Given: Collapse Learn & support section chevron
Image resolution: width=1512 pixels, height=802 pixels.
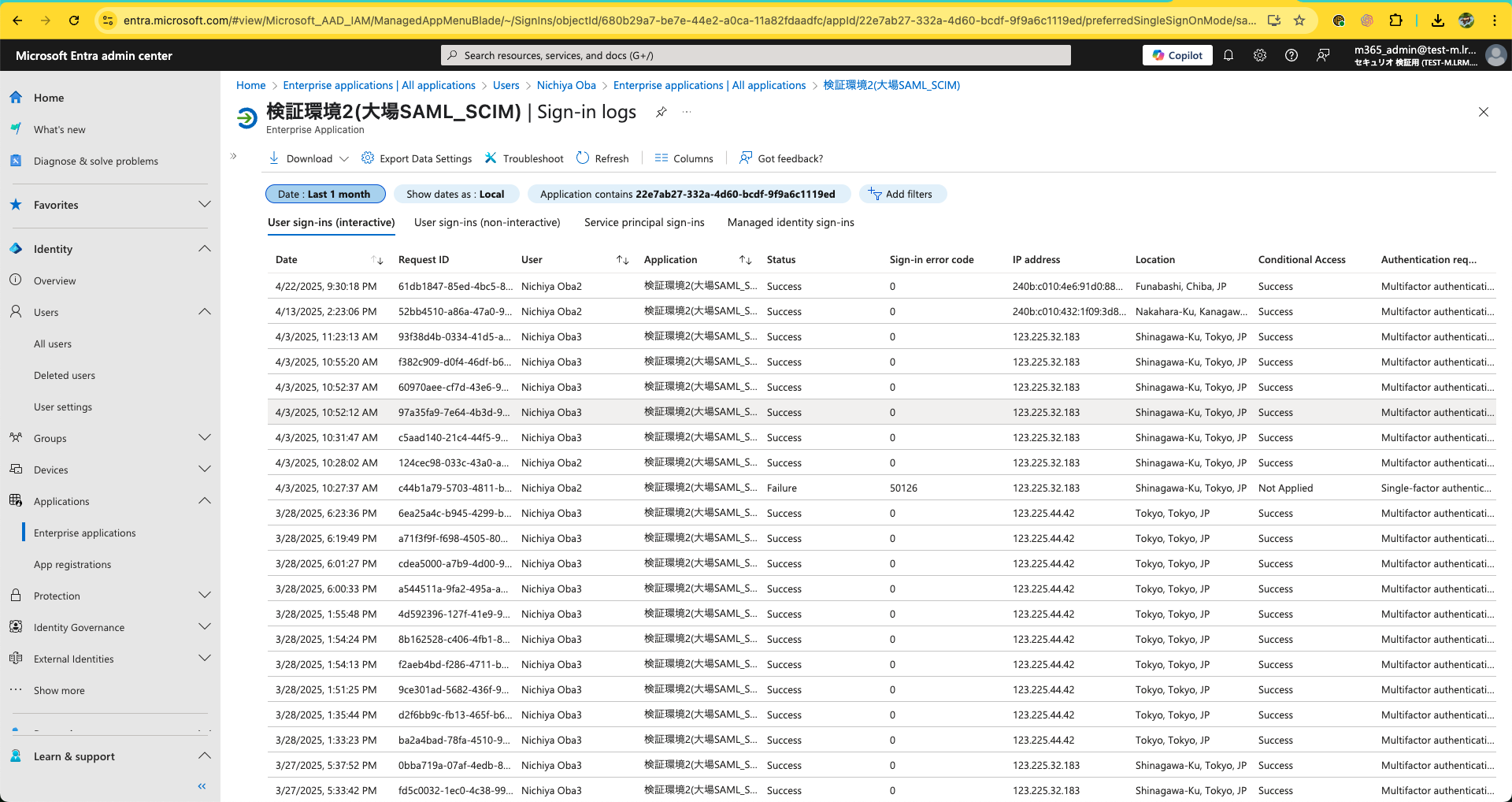Looking at the screenshot, I should click(x=205, y=756).
